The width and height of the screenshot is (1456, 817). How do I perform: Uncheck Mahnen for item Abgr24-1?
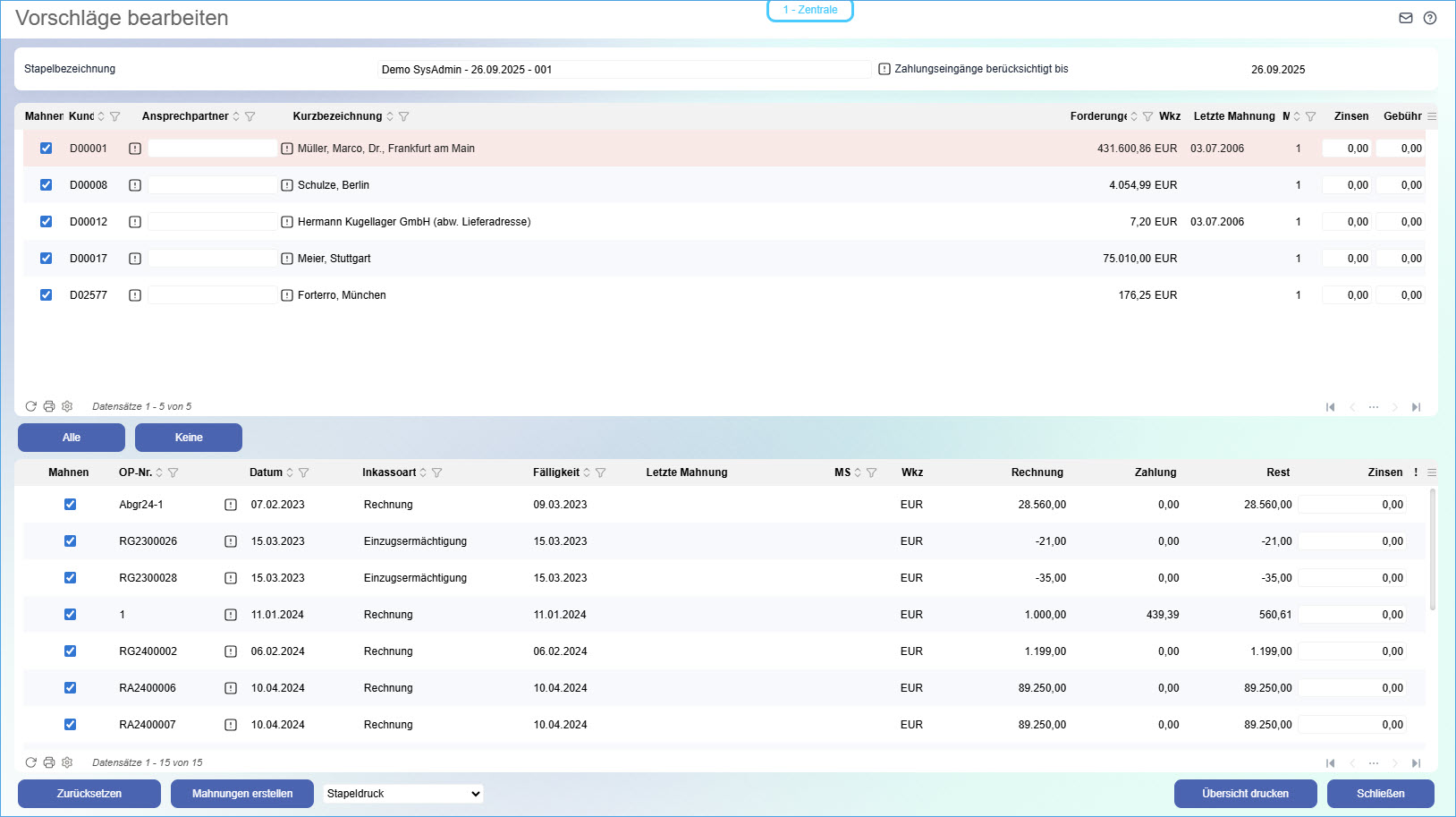(70, 505)
